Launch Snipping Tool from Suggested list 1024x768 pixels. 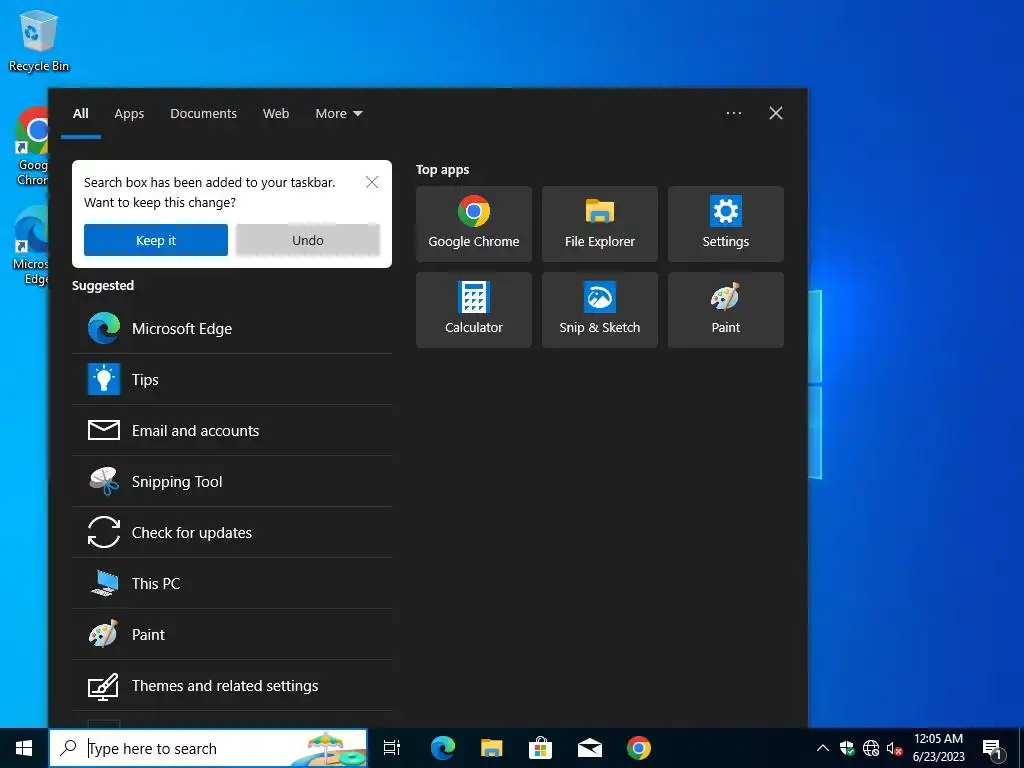[232, 481]
